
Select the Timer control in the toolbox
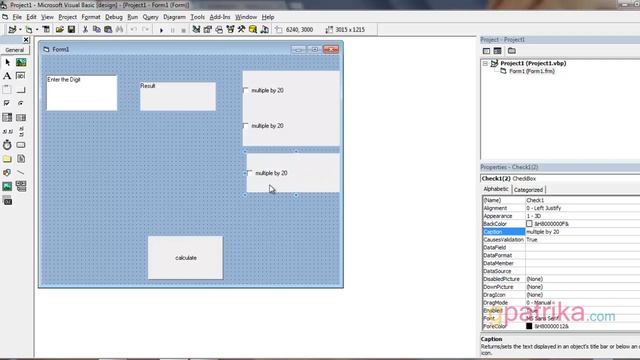point(7,145)
